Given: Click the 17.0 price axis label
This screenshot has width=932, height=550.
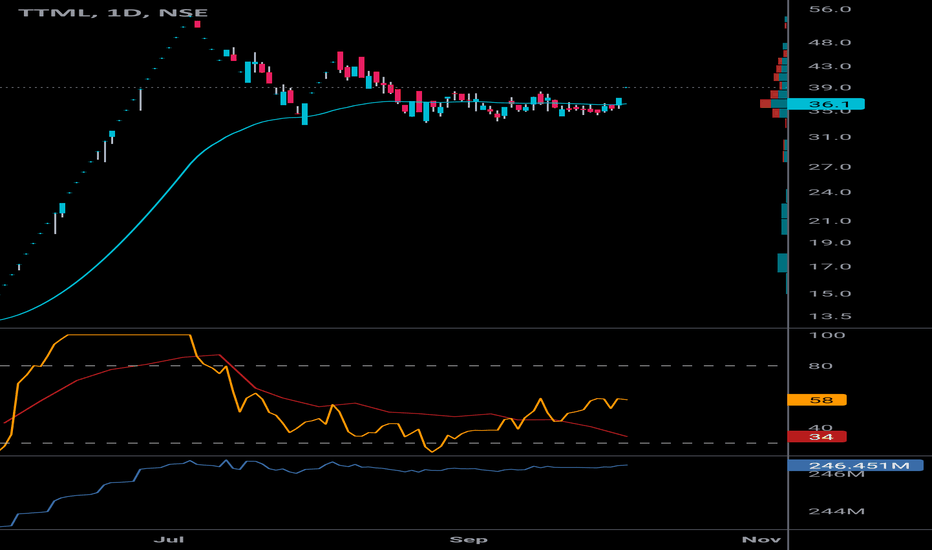Looking at the screenshot, I should click(830, 267).
